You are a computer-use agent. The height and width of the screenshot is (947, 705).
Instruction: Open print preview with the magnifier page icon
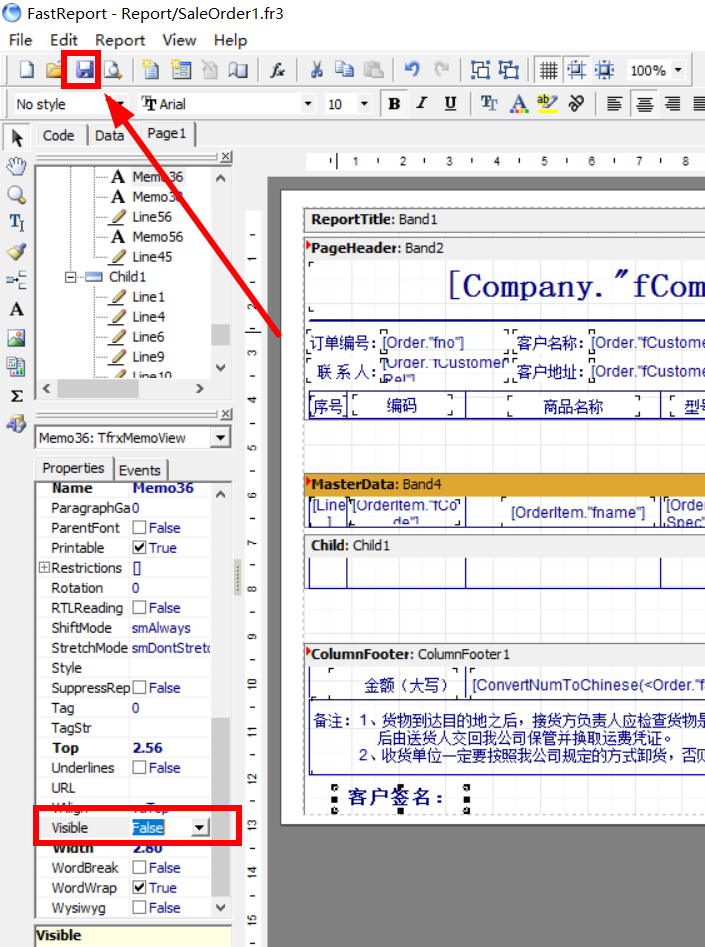point(113,70)
